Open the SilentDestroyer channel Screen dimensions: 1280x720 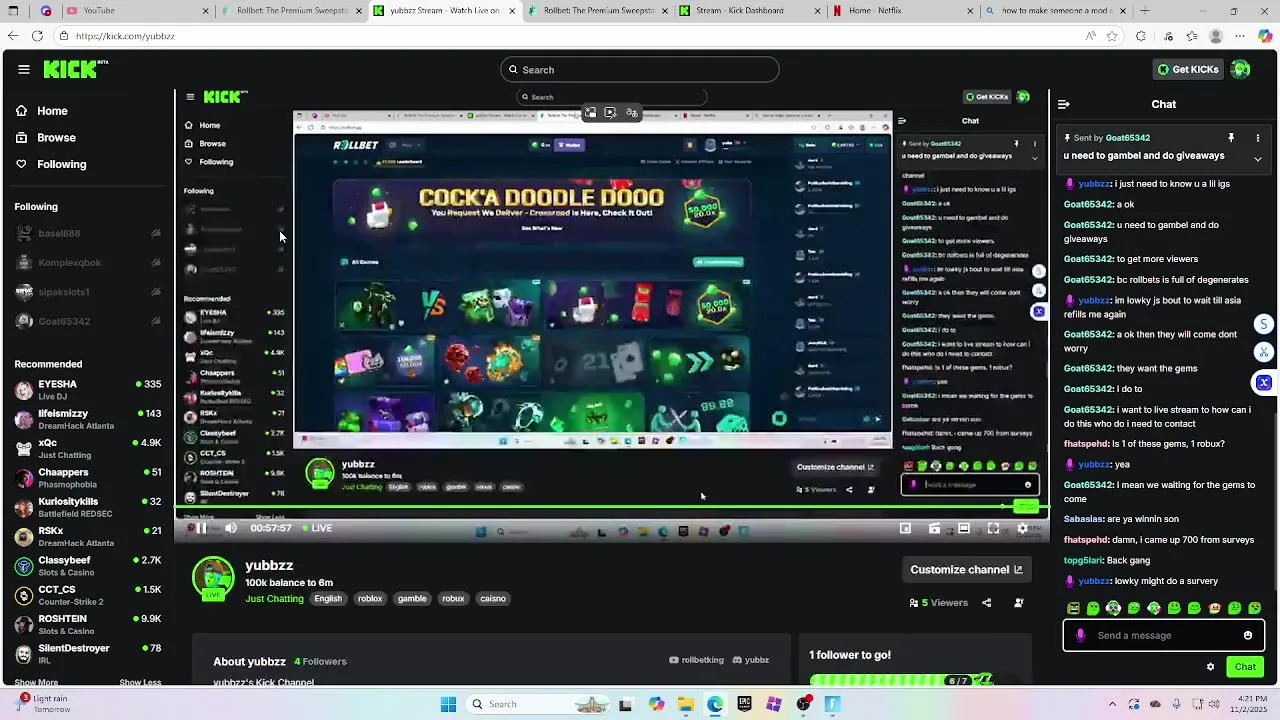click(x=88, y=654)
